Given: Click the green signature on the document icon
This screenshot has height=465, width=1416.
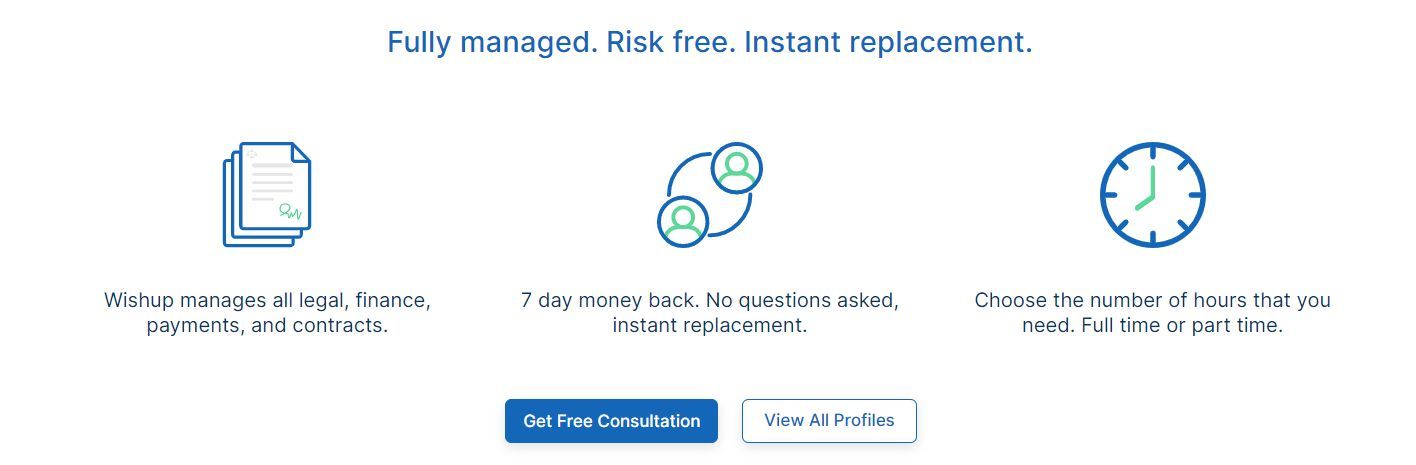Looking at the screenshot, I should click(290, 211).
